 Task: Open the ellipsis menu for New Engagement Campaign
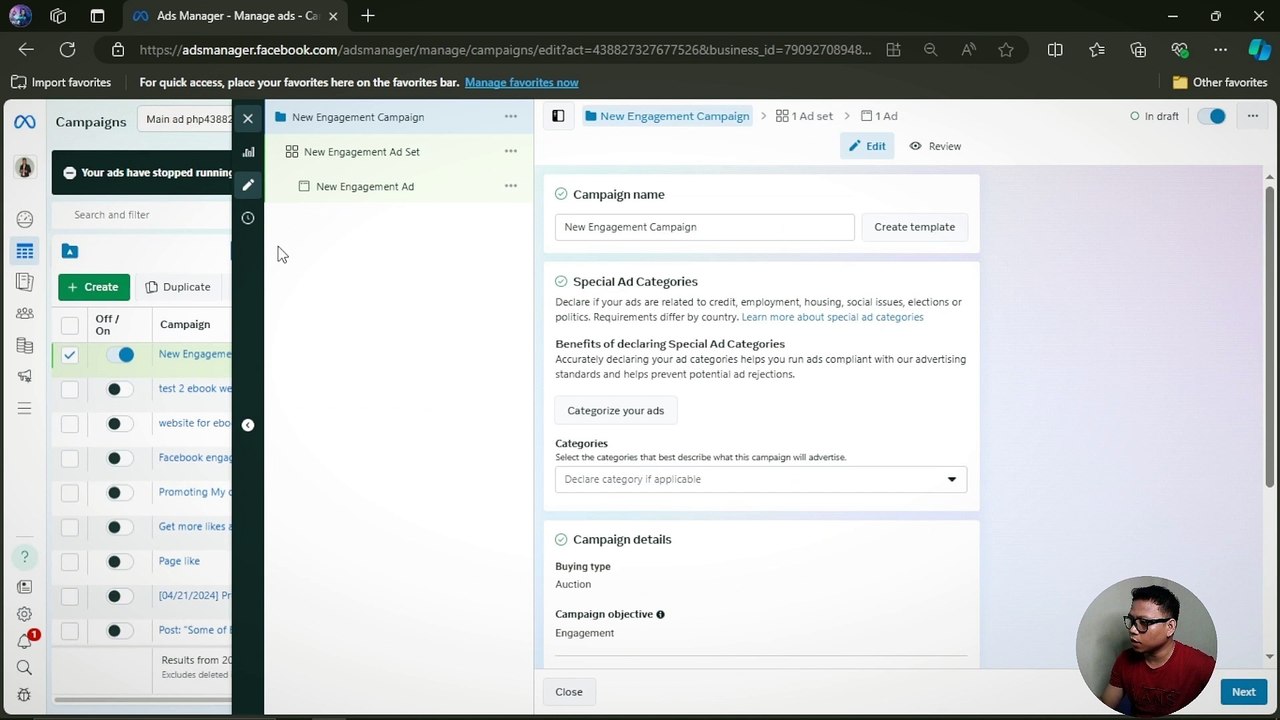coord(511,117)
